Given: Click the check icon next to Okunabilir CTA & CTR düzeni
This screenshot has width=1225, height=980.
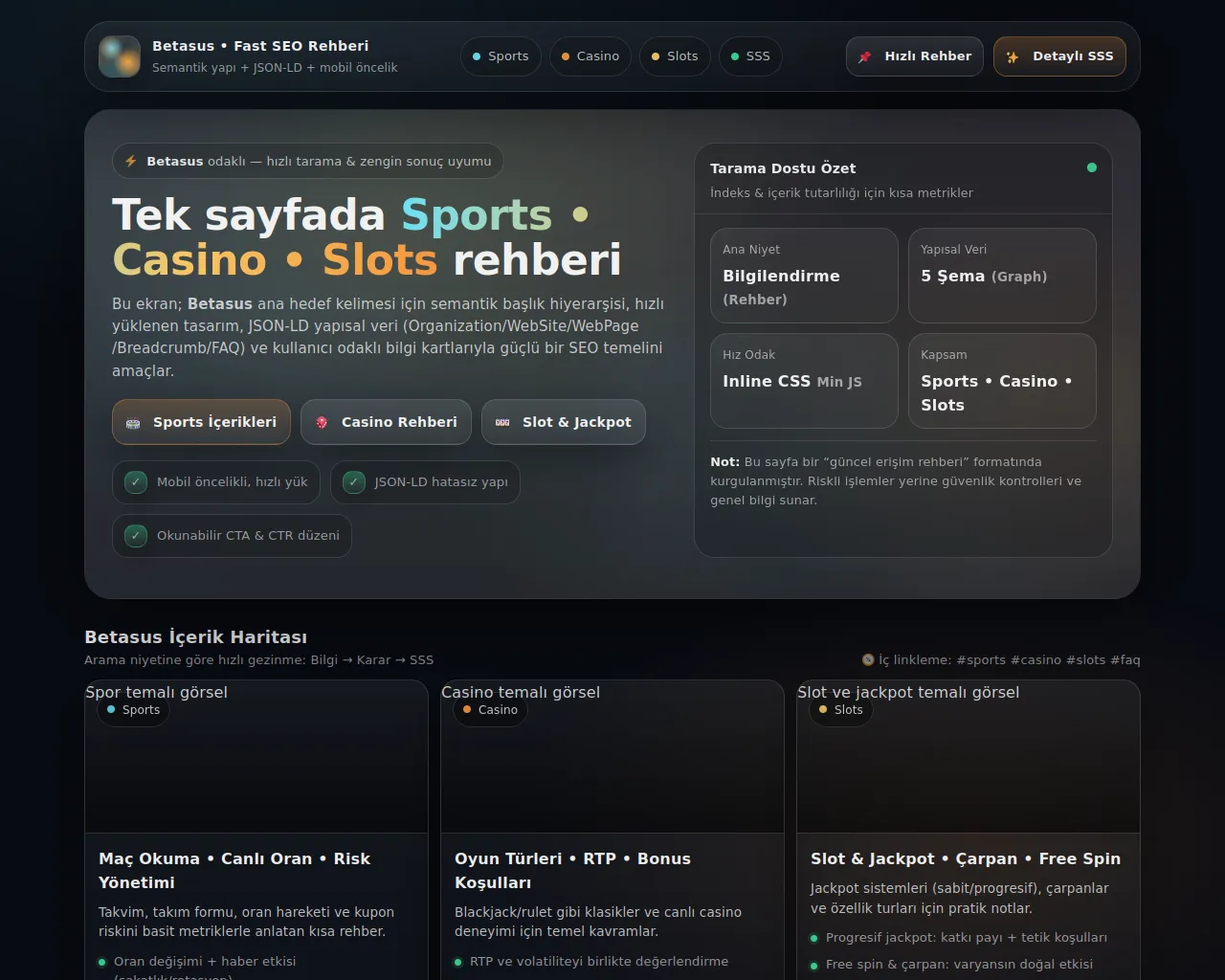Looking at the screenshot, I should tap(136, 536).
